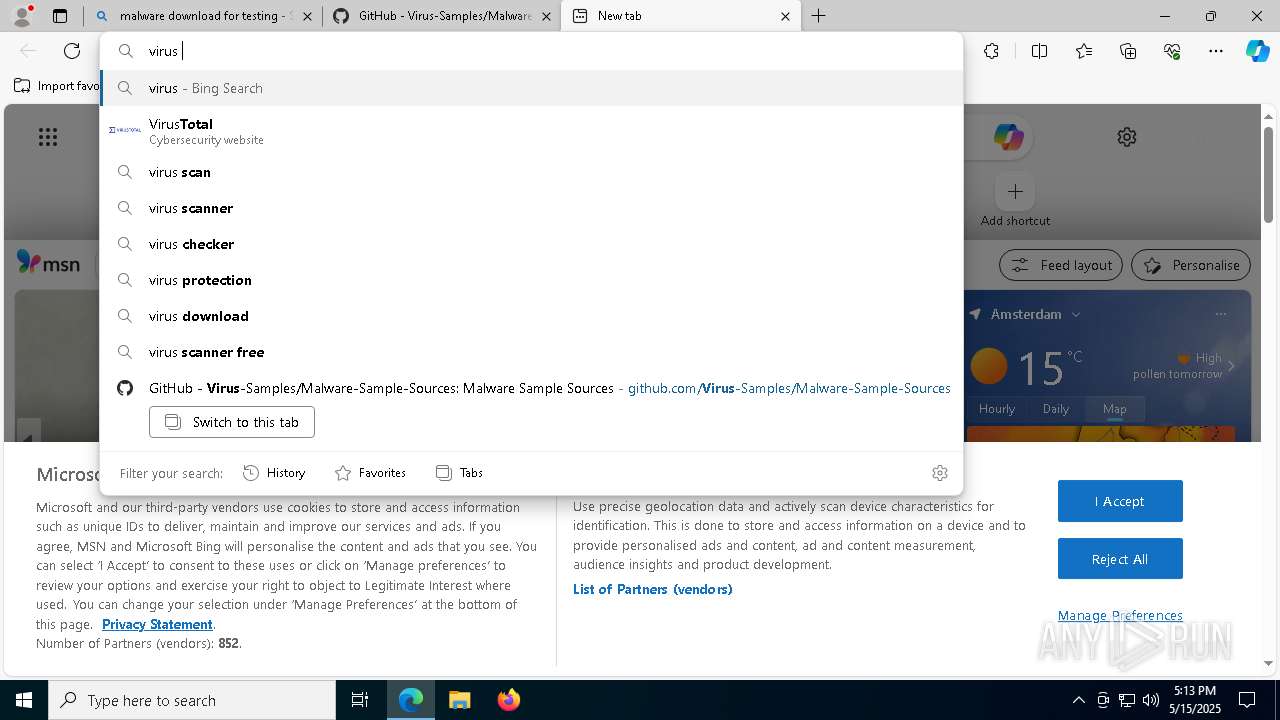Screen dimensions: 1280x720
Task: Open the Collections icon
Action: [1128, 51]
